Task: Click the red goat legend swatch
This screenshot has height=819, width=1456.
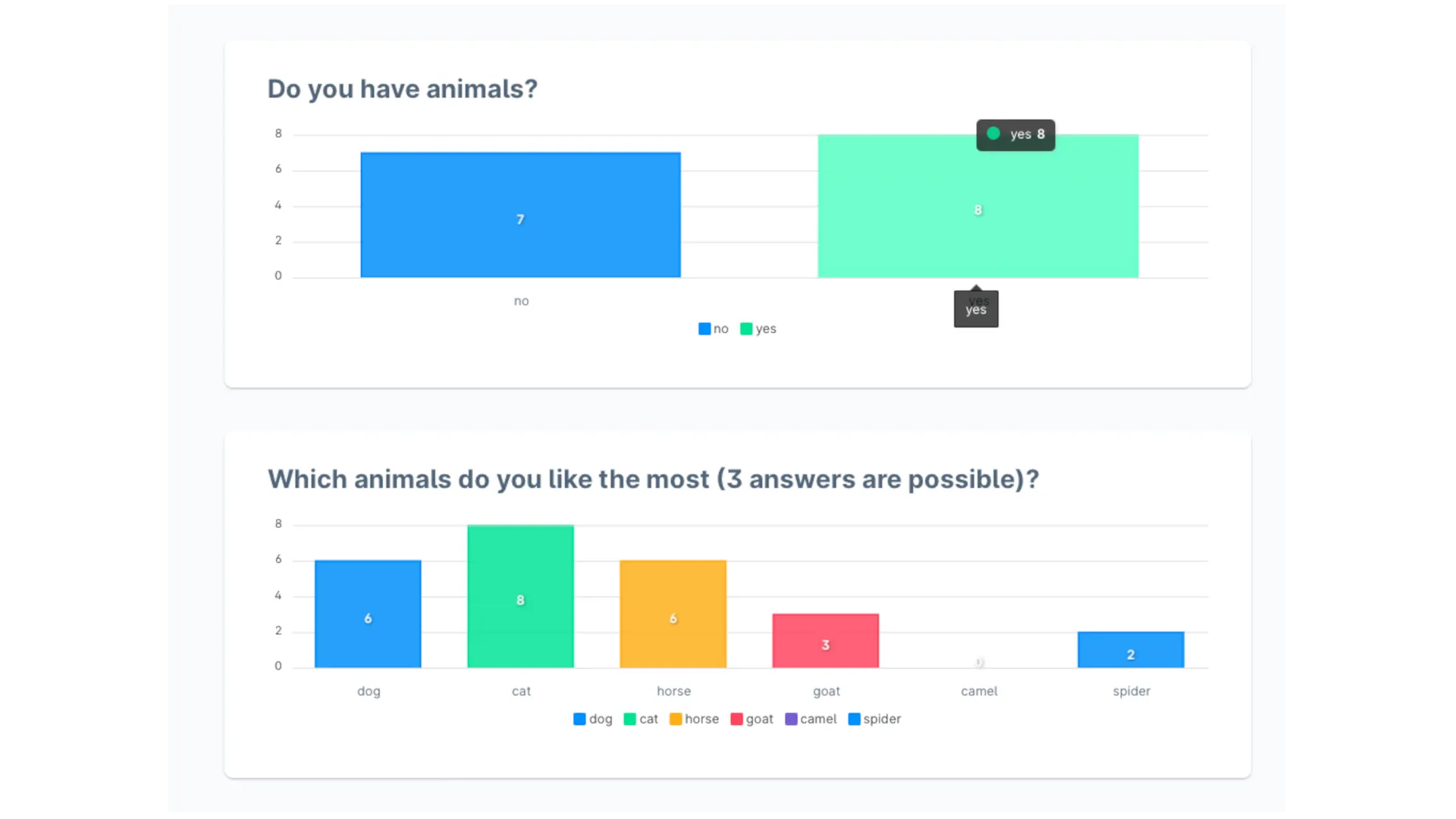Action: [x=736, y=719]
